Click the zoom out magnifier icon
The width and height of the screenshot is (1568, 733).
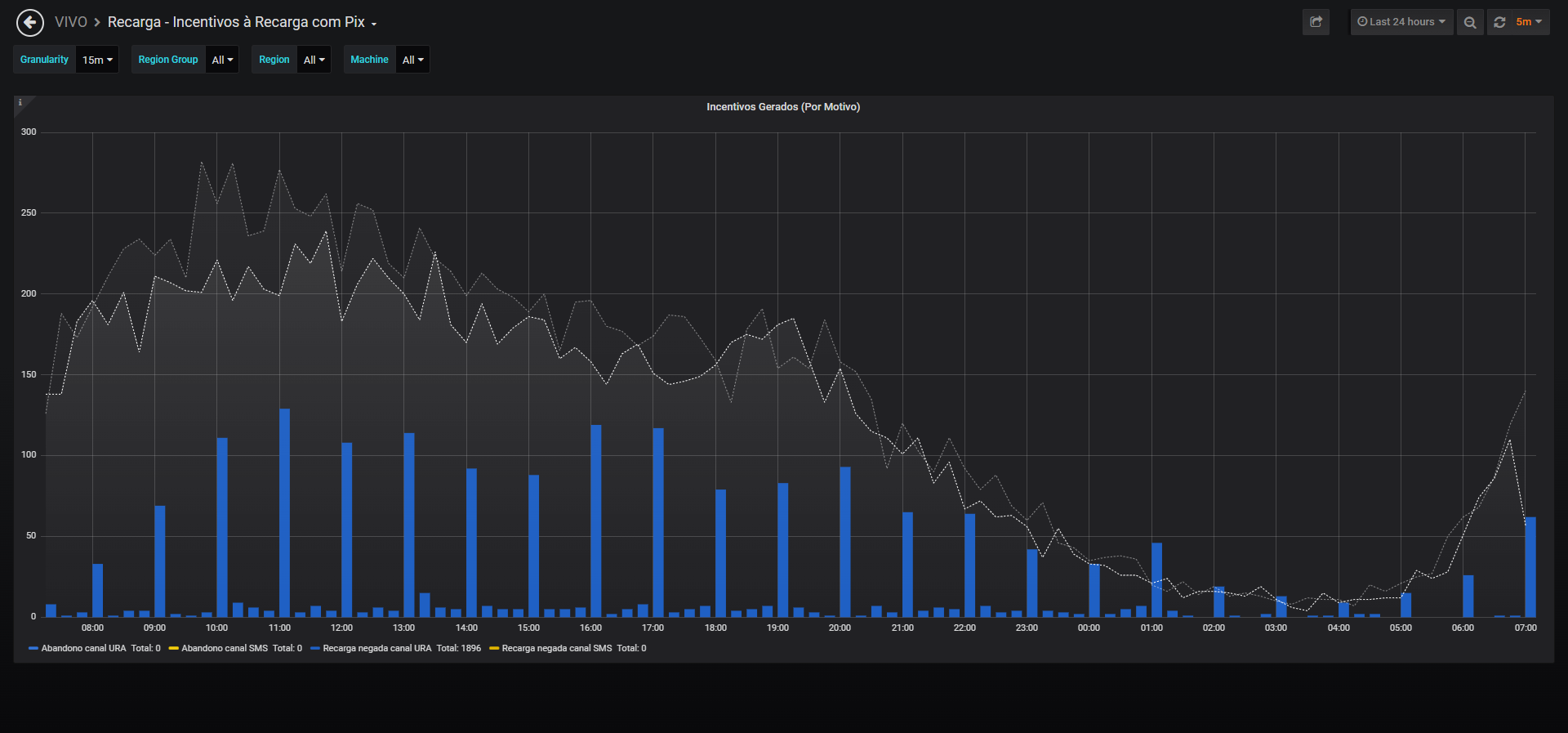[1470, 22]
